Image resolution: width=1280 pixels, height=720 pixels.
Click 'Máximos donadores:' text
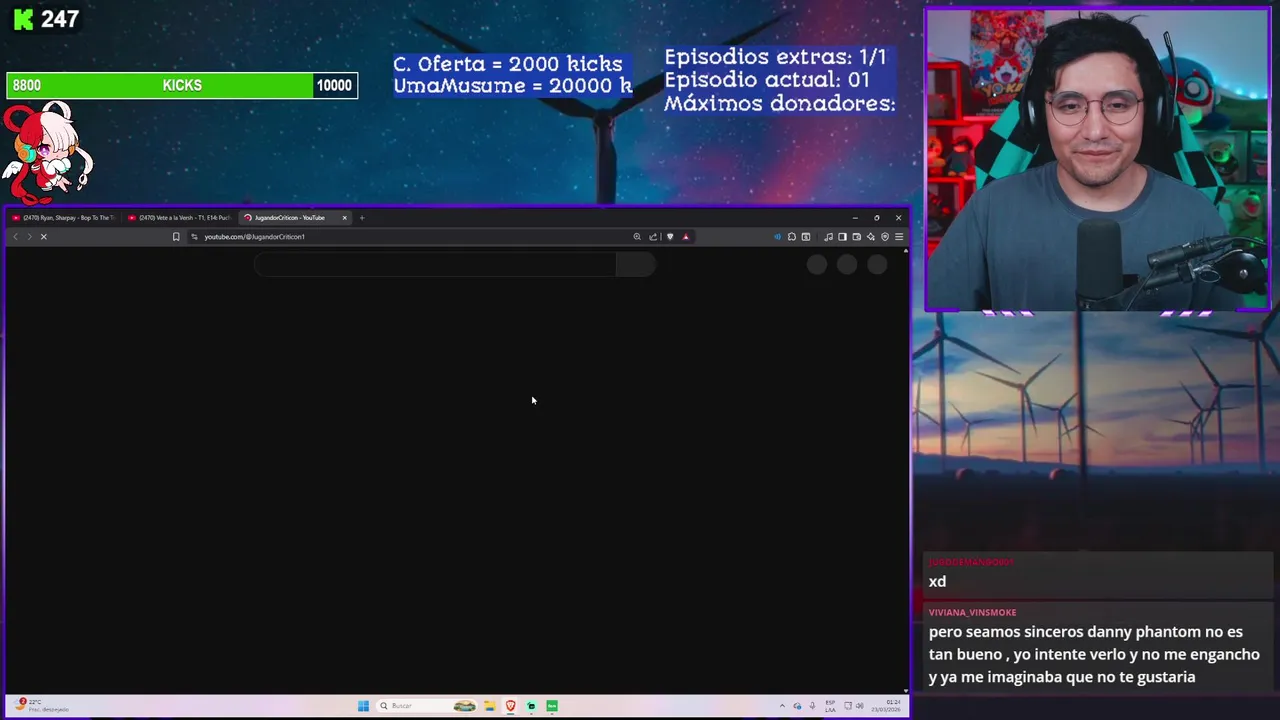780,103
